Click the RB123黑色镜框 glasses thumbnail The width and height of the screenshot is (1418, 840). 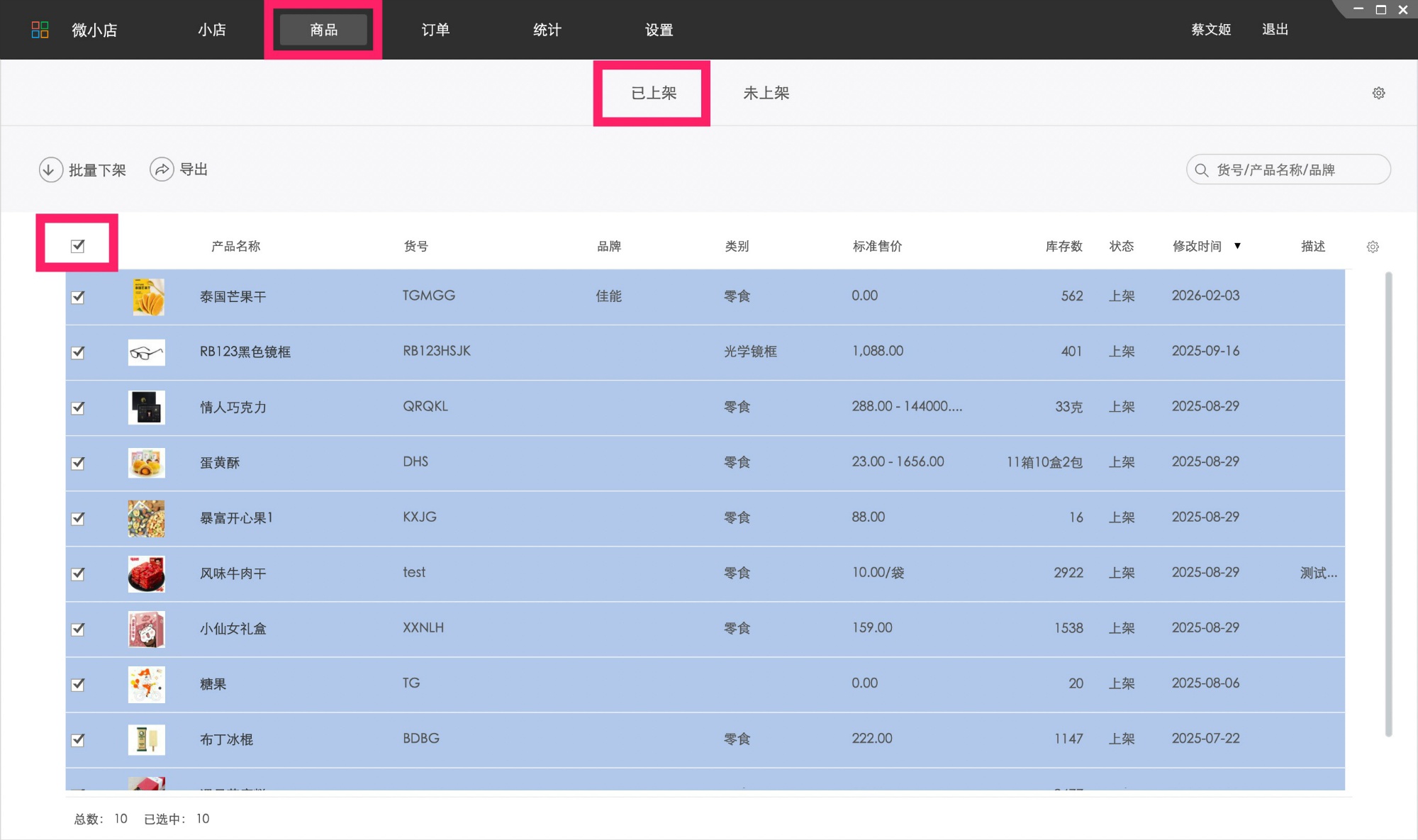(x=147, y=352)
